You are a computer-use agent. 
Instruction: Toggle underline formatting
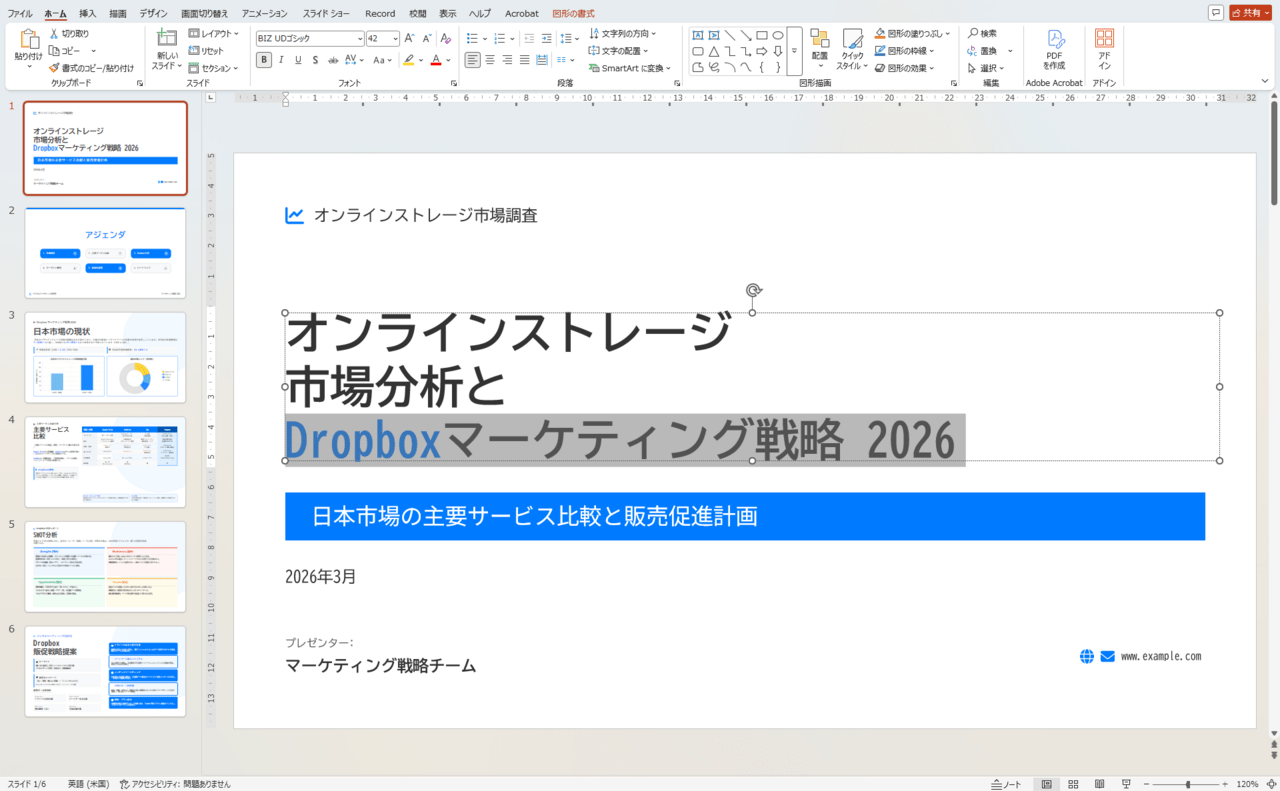(298, 60)
